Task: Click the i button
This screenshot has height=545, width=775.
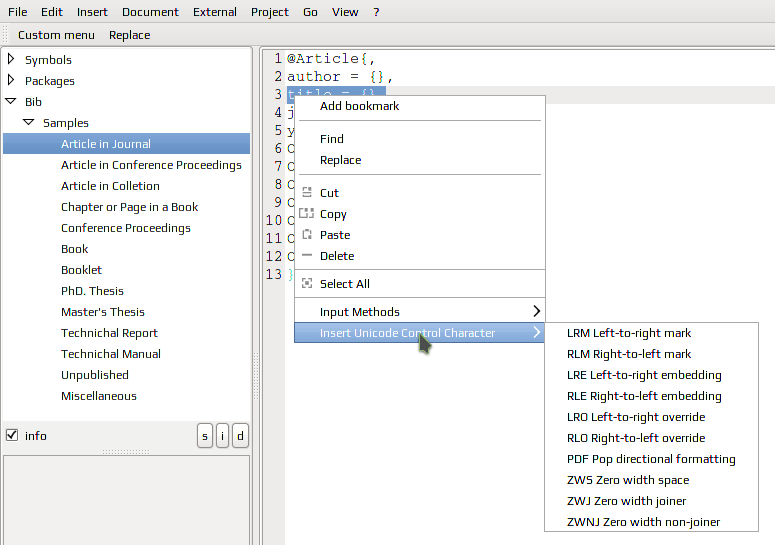Action: point(222,436)
